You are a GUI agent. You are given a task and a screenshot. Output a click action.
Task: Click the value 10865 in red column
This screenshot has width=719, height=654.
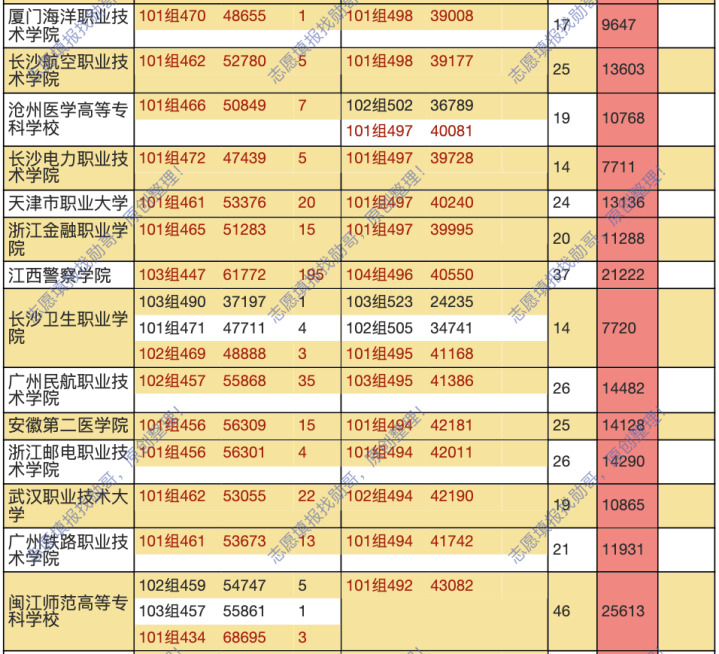(623, 505)
